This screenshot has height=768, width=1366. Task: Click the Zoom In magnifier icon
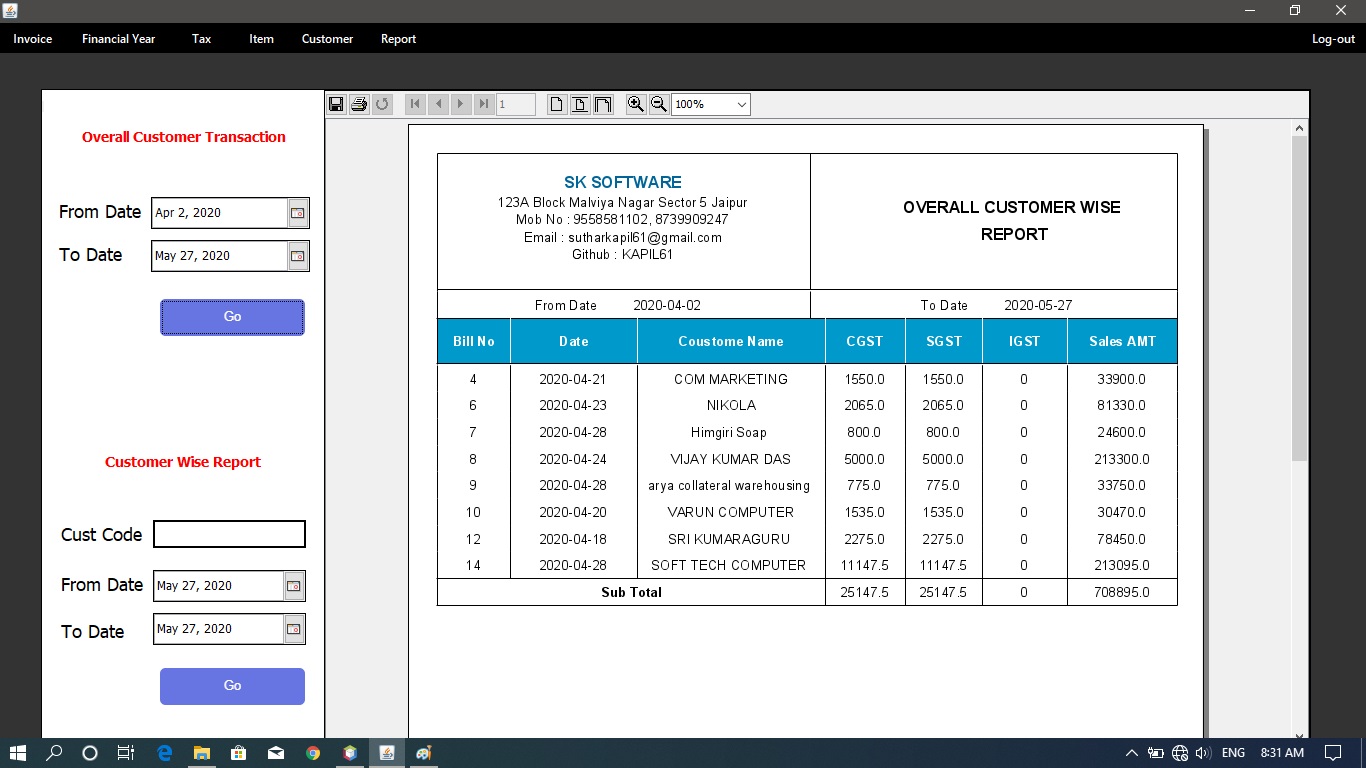636,104
